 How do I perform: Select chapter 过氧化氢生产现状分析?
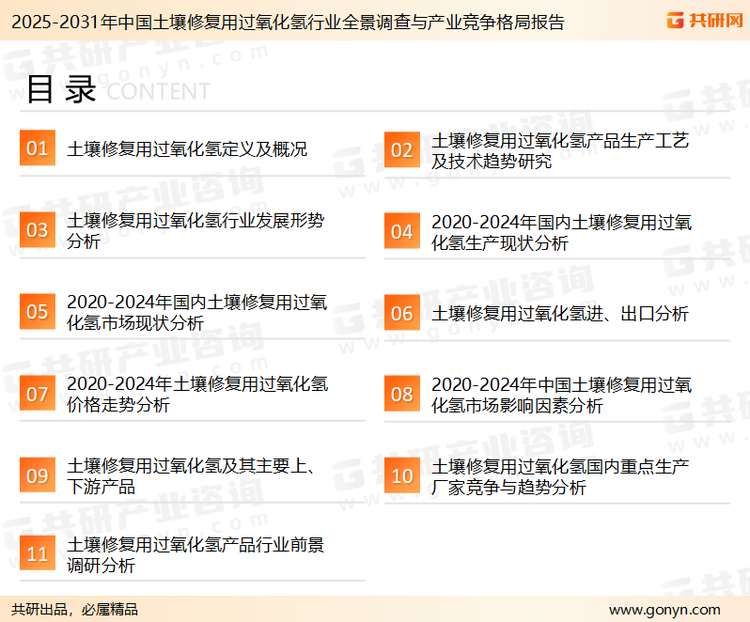(x=562, y=233)
